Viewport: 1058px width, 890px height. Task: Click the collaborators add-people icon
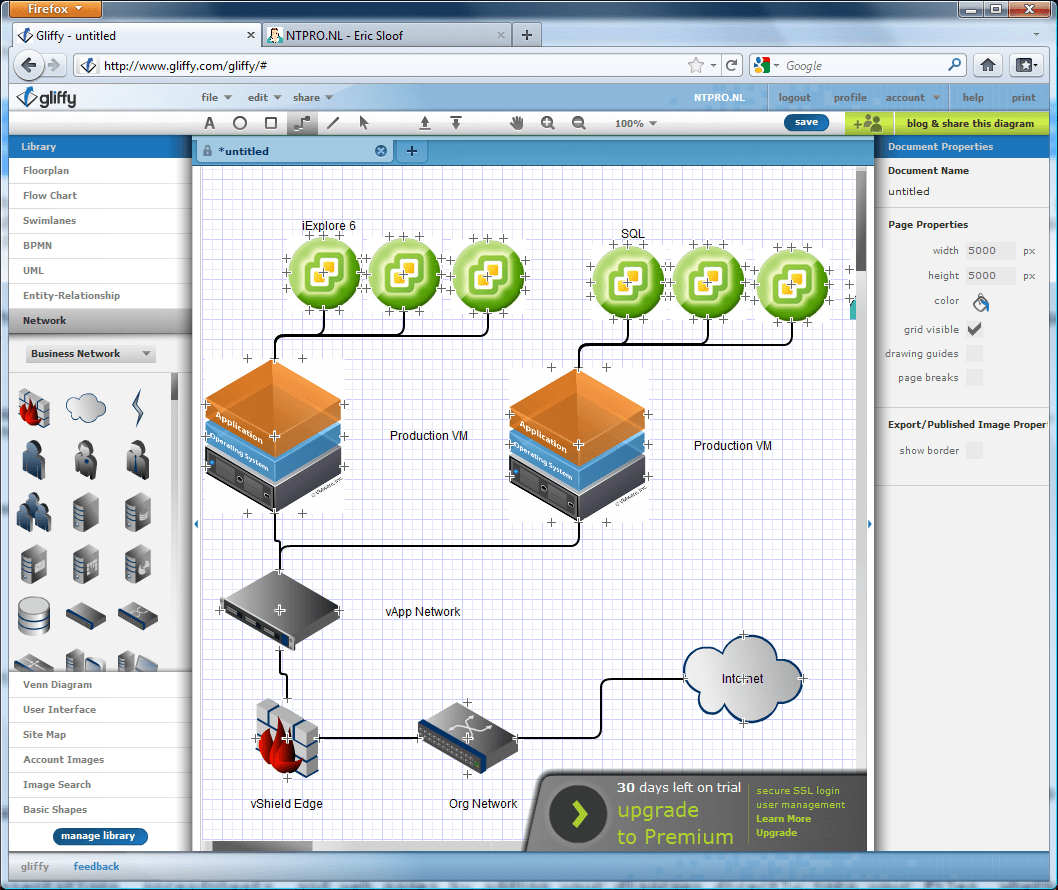(868, 123)
